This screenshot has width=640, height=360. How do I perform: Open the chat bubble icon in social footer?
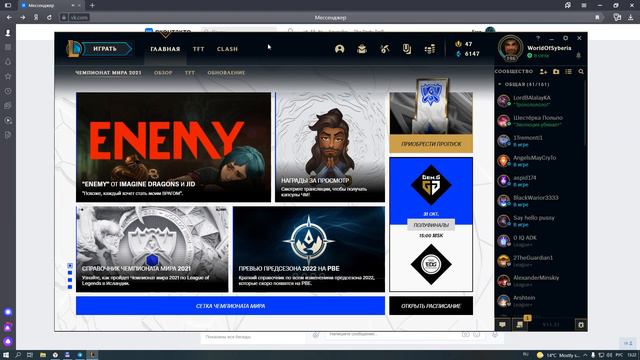(502, 324)
